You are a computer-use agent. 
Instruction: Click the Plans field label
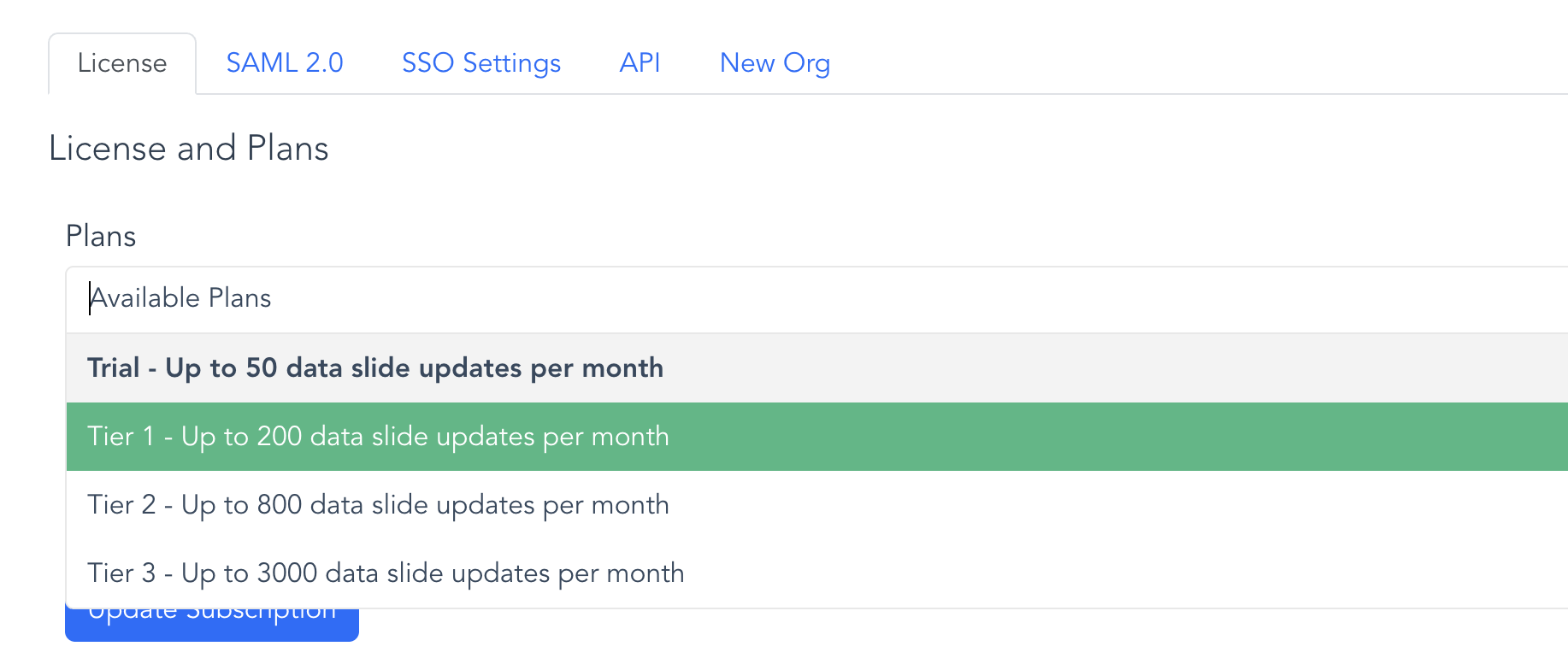[101, 237]
